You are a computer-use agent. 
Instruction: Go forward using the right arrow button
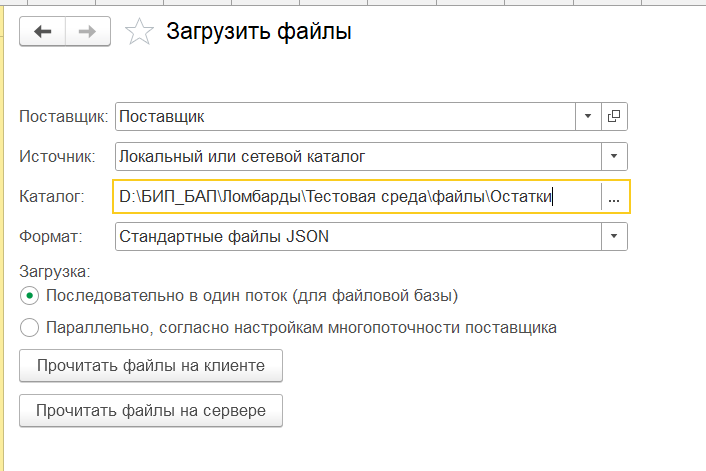[88, 32]
